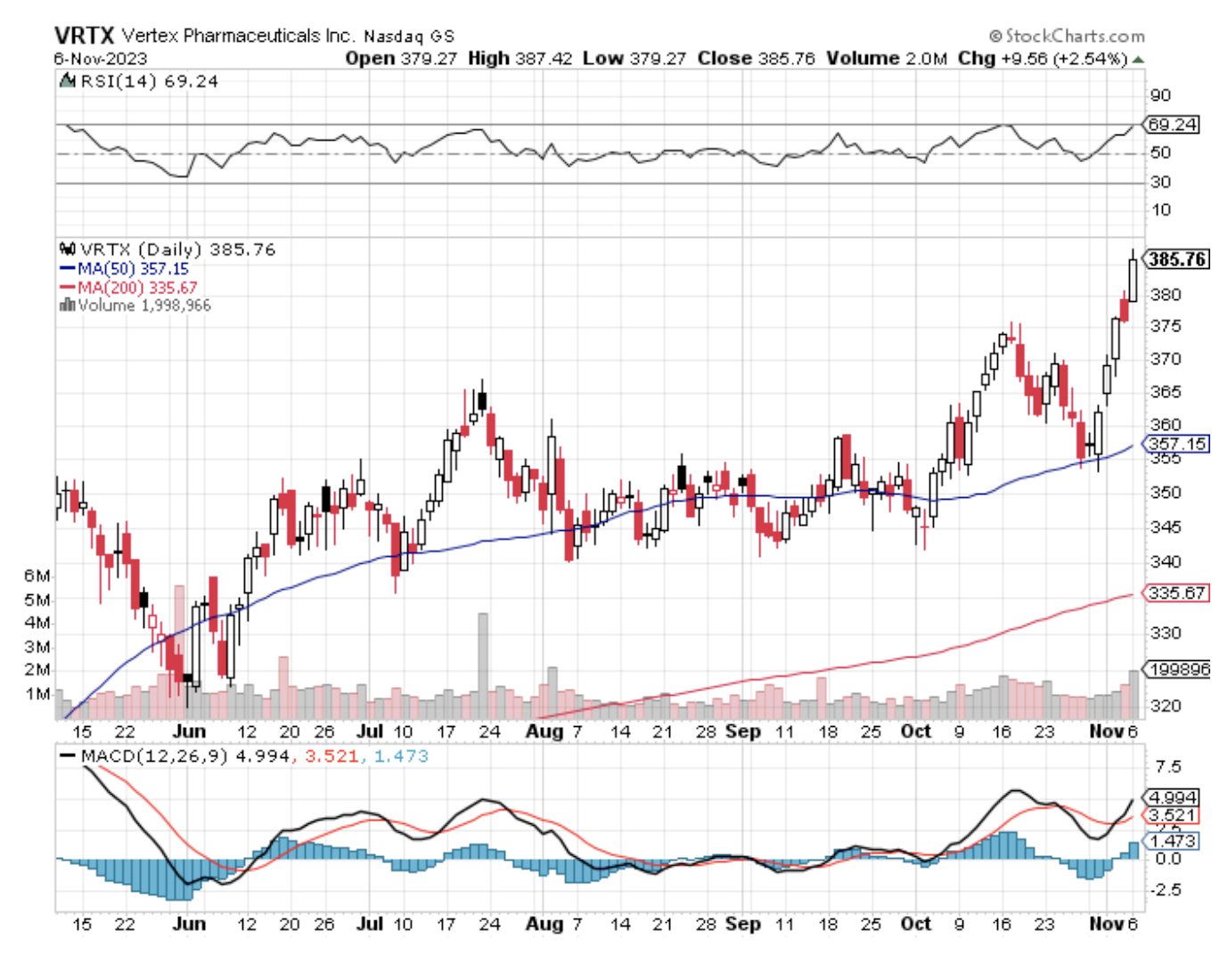Click the volume bars icon in legend
The width and height of the screenshot is (1228, 980).
[67, 306]
